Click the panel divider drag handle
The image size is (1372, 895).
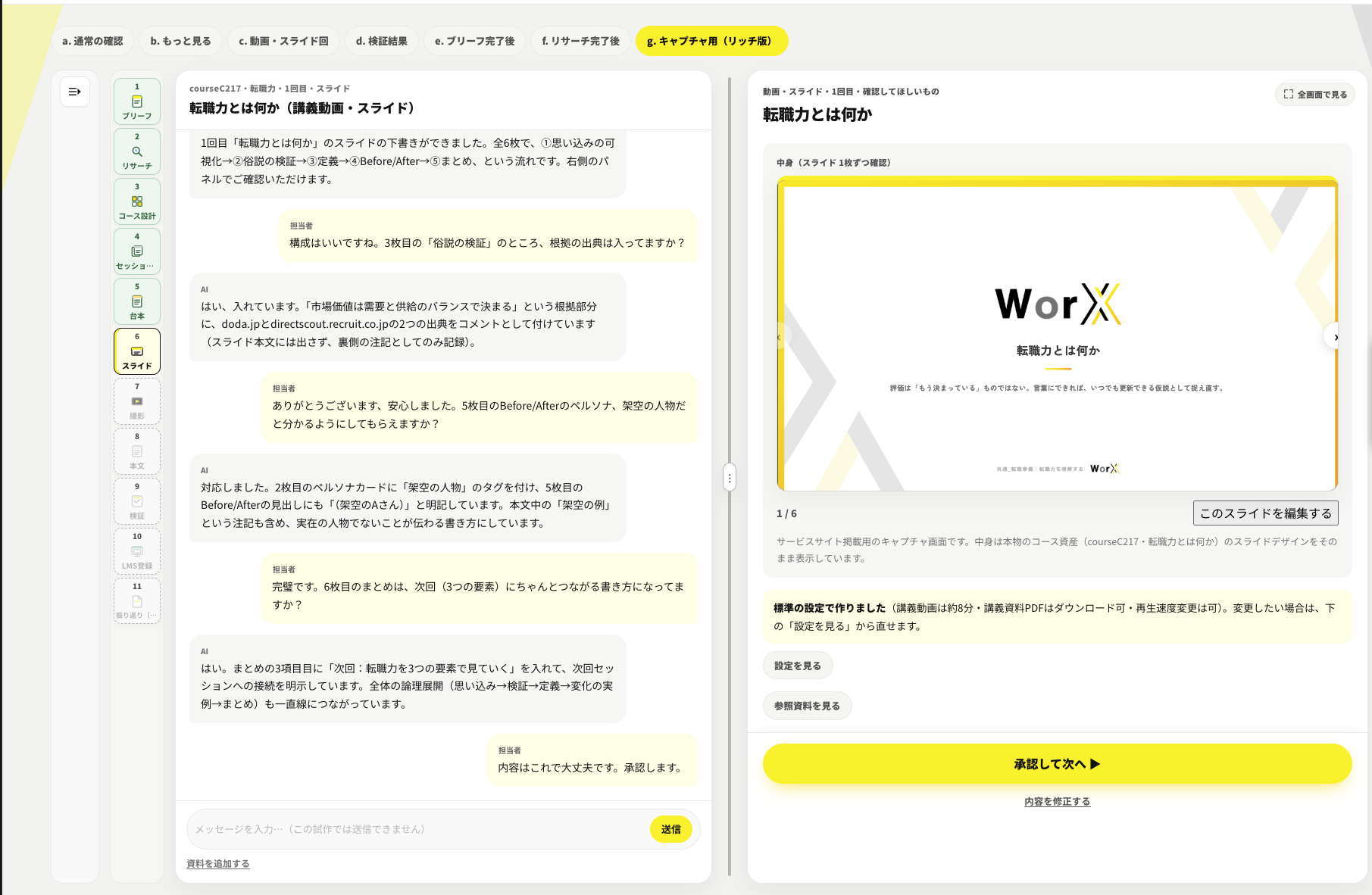pyautogui.click(x=730, y=478)
